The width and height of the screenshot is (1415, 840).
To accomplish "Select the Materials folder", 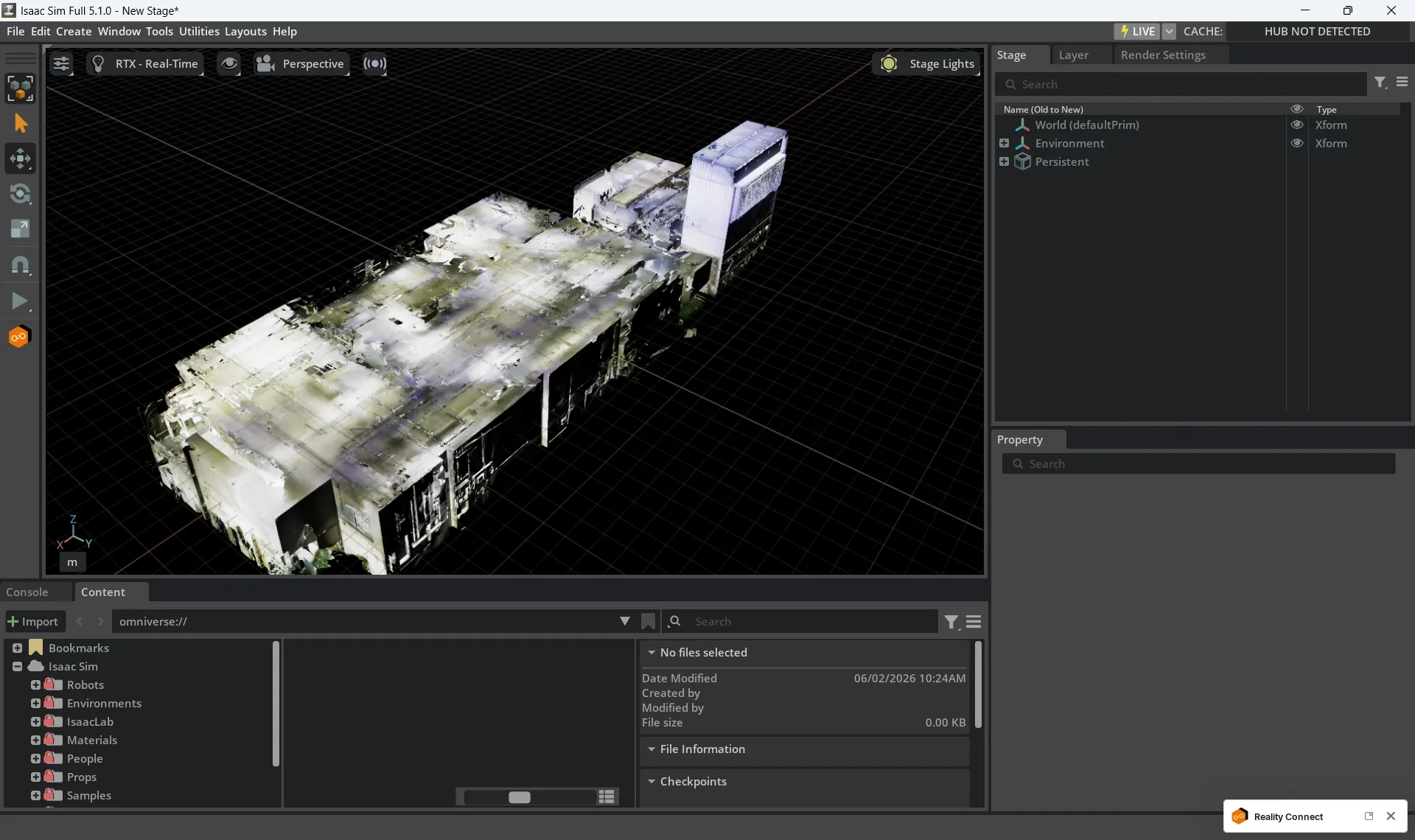I will point(91,741).
